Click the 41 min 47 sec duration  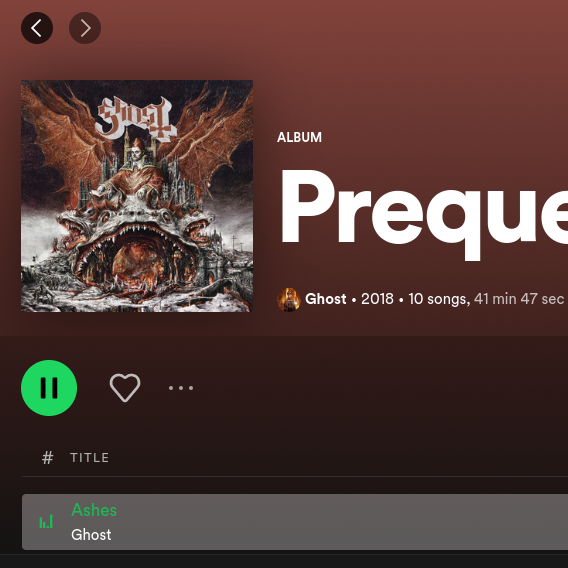[x=519, y=299]
